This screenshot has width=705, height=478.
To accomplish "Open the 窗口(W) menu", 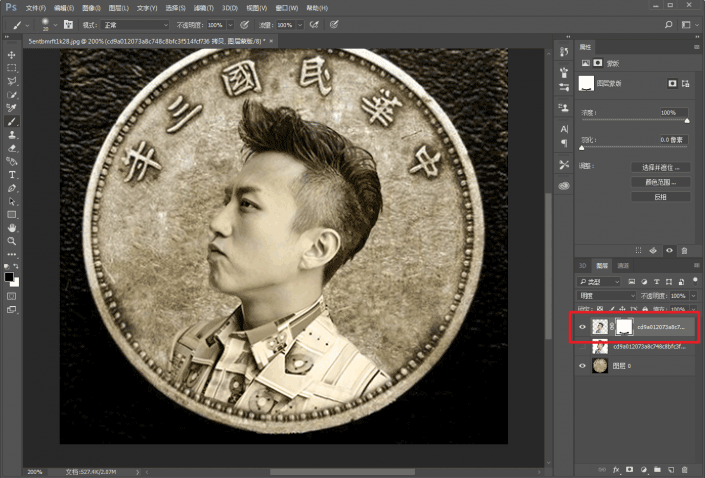I will pos(286,8).
